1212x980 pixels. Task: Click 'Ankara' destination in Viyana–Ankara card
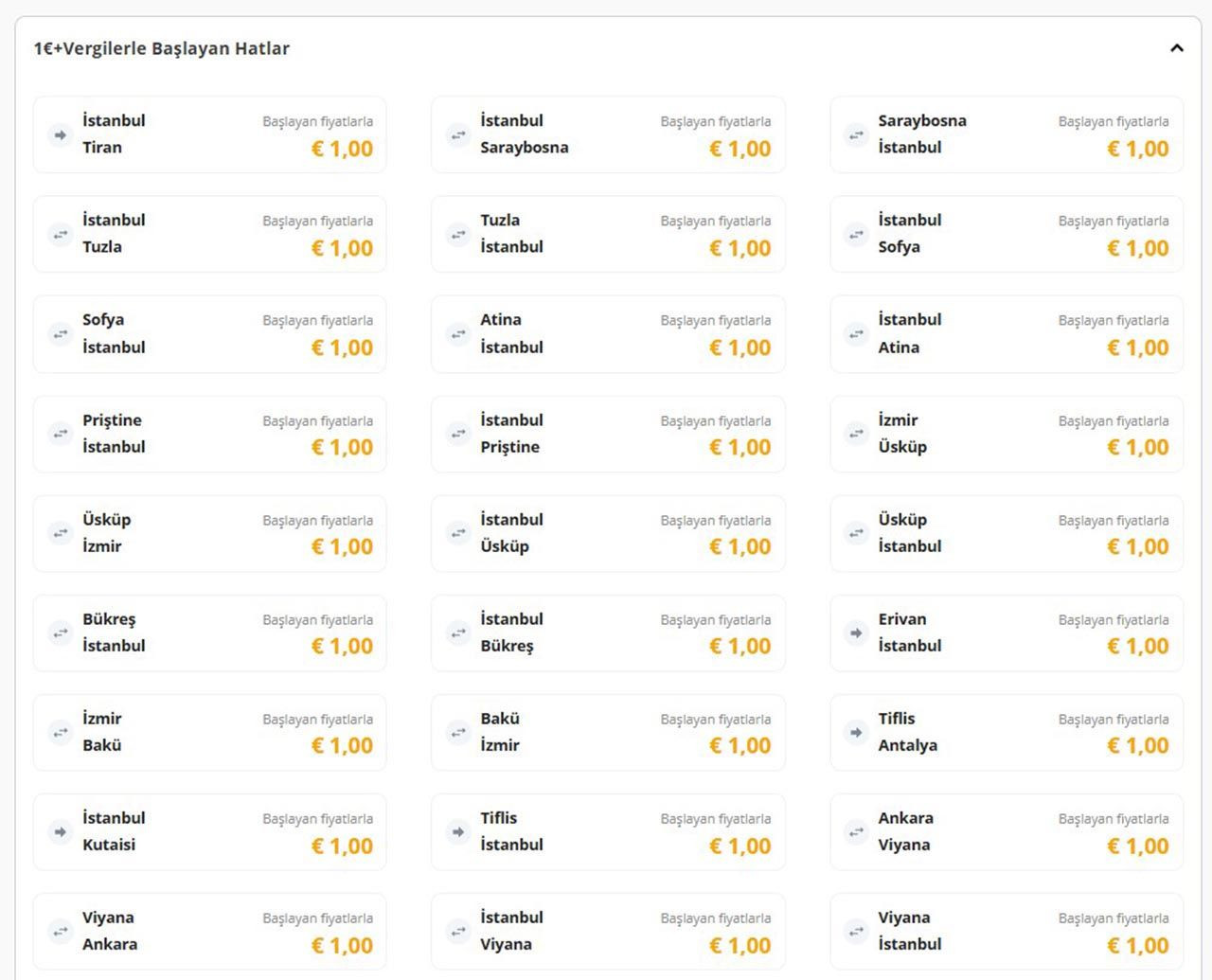tap(110, 944)
